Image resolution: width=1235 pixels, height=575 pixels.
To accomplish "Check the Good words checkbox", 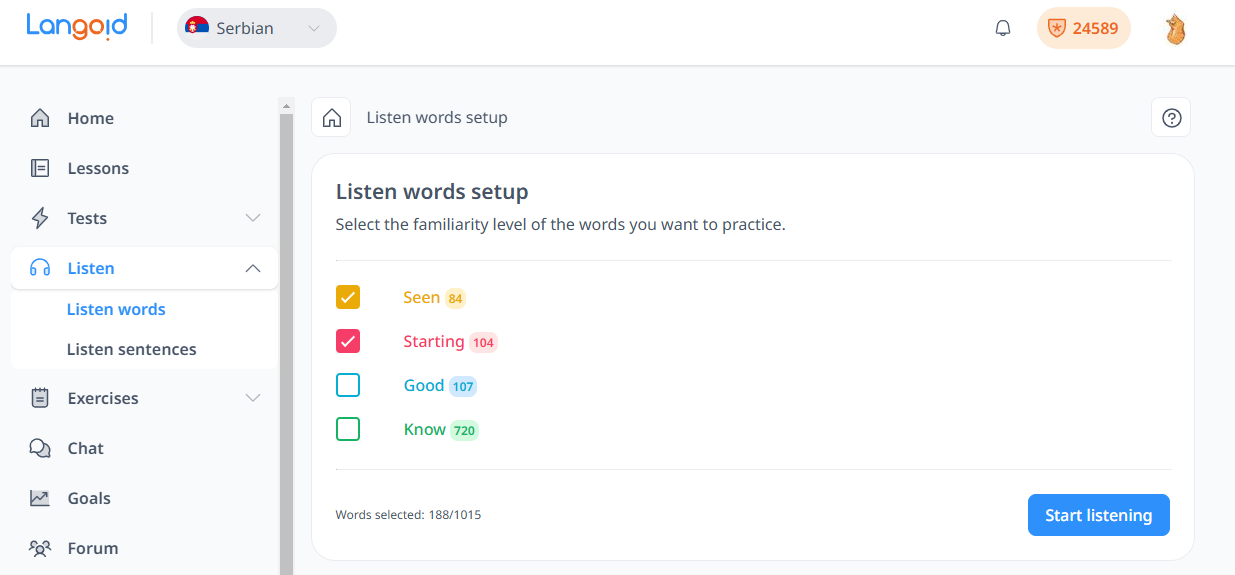I will pyautogui.click(x=348, y=385).
